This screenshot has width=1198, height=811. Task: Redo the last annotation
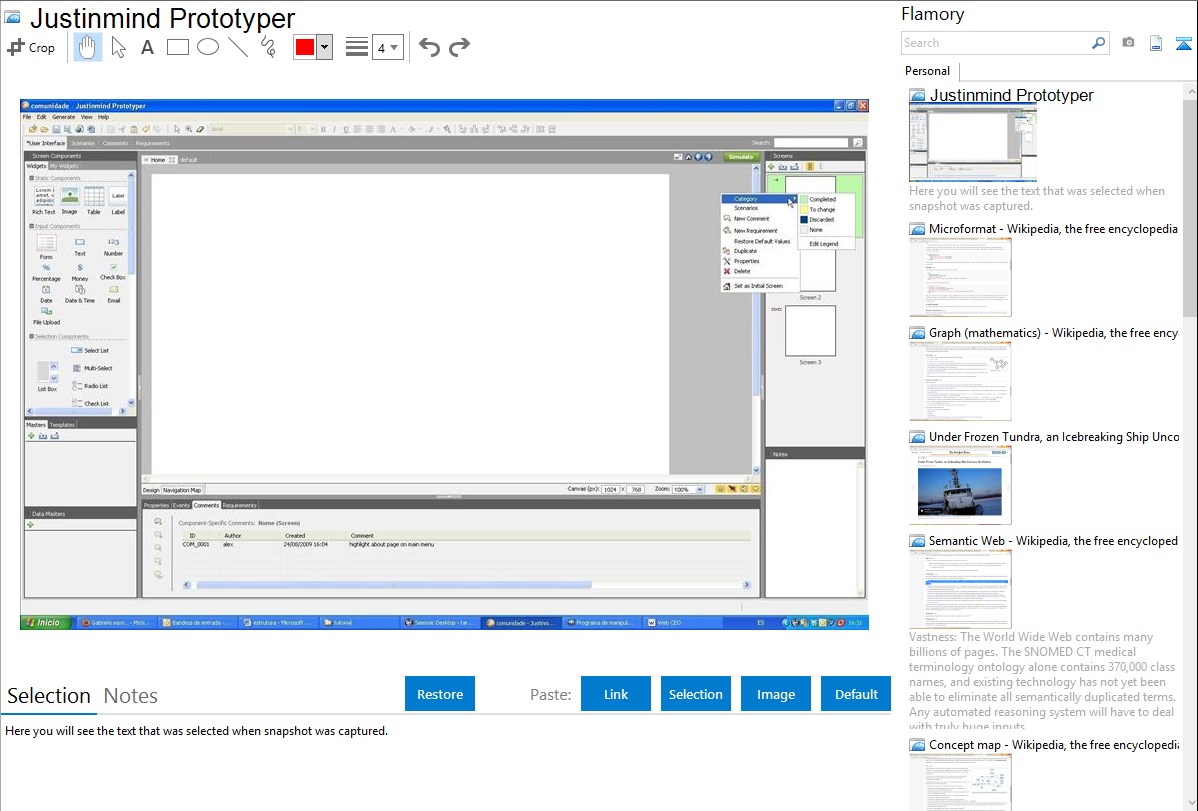coord(459,47)
